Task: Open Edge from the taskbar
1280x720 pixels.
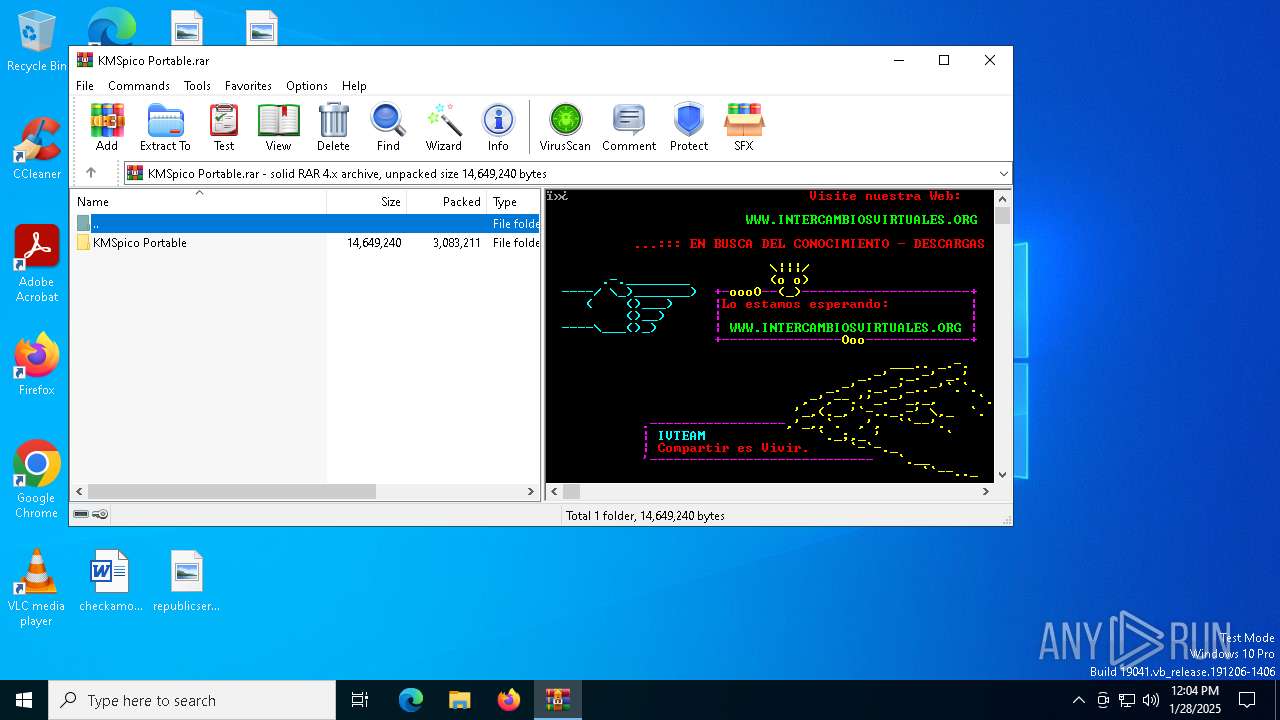Action: (411, 700)
